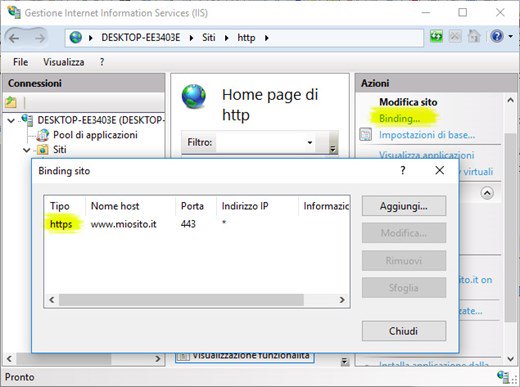Click the Stop icon in toolbar

(455, 36)
